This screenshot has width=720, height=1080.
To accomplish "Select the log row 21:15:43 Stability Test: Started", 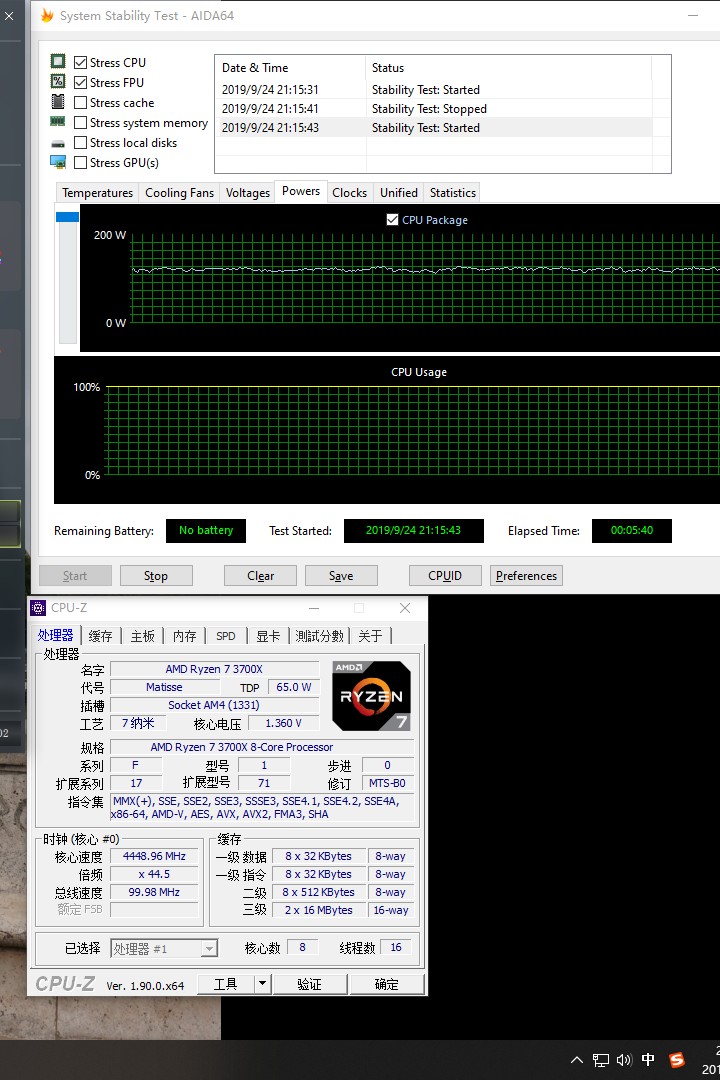I will coord(433,127).
